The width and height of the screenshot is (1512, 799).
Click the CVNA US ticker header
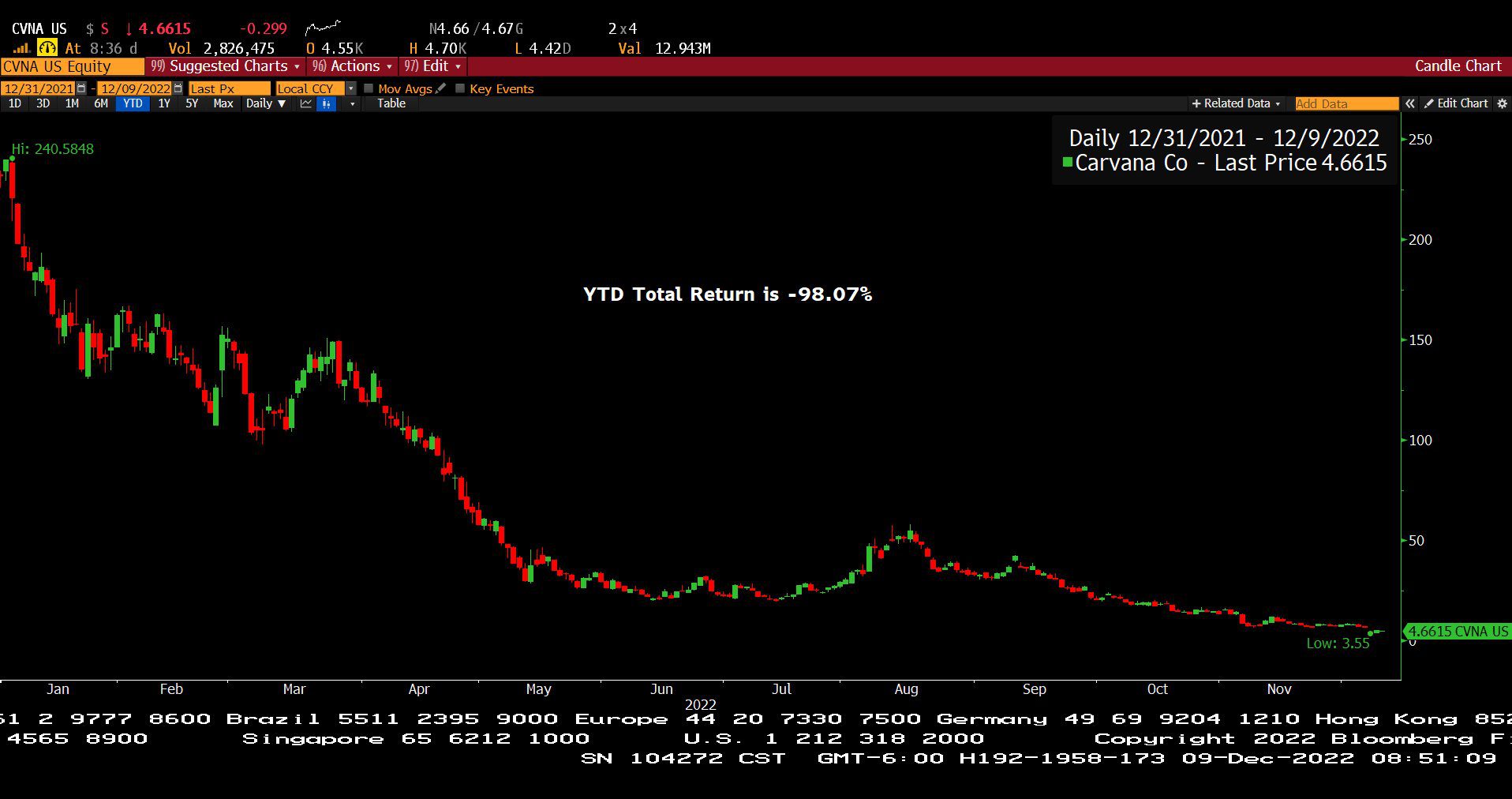point(39,28)
